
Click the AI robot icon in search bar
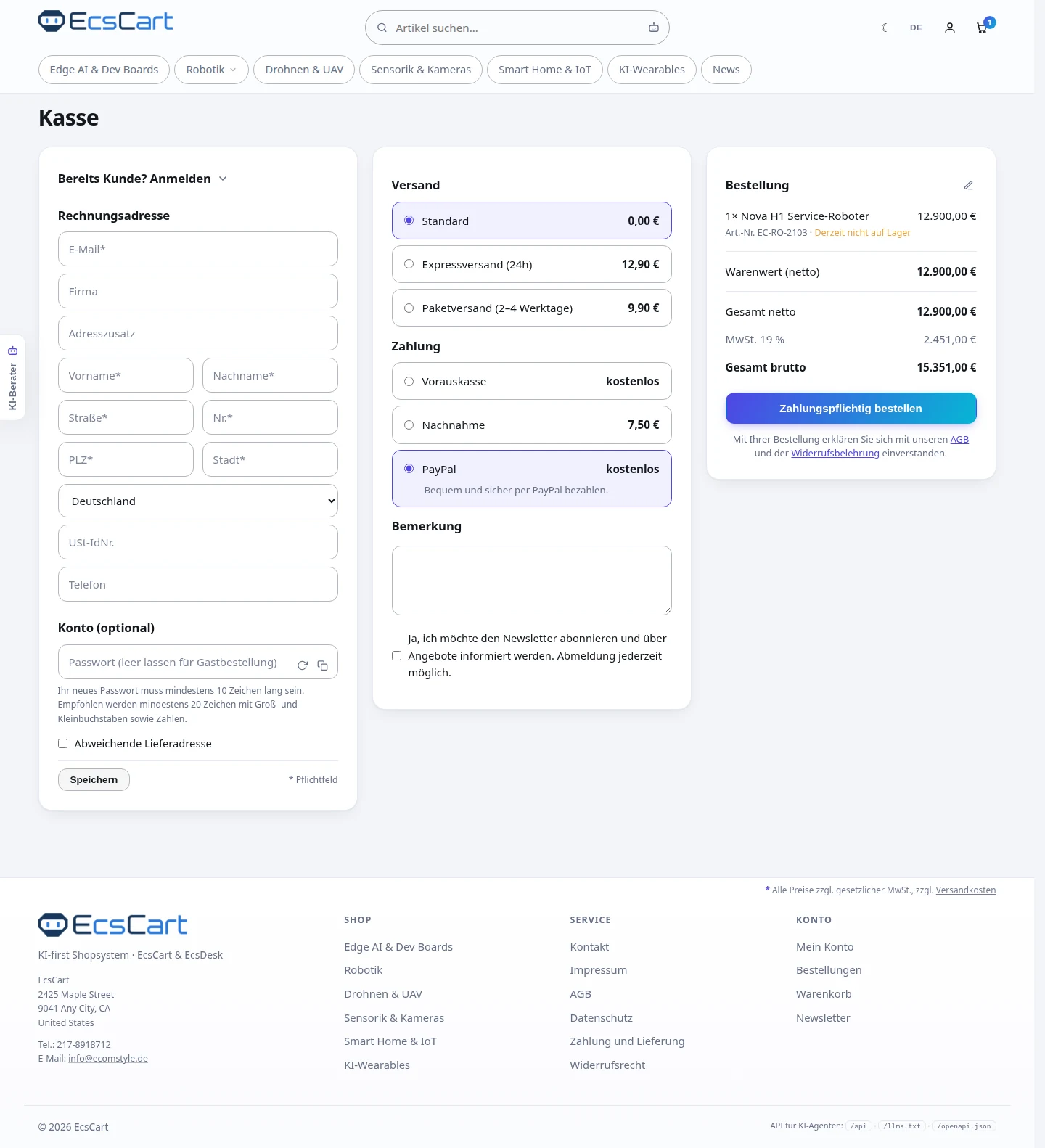(x=654, y=28)
